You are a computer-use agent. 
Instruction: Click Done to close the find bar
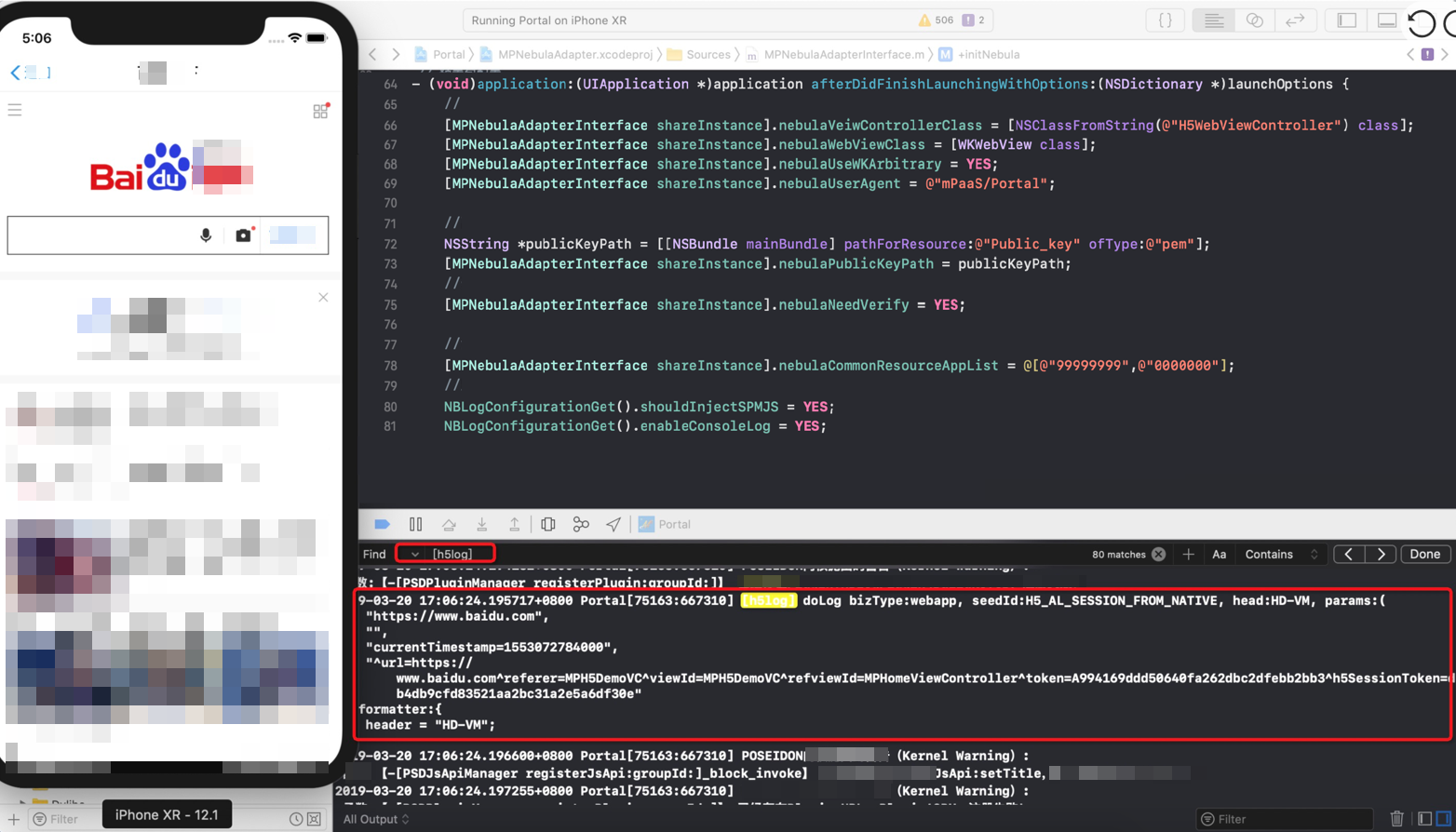[1424, 554]
